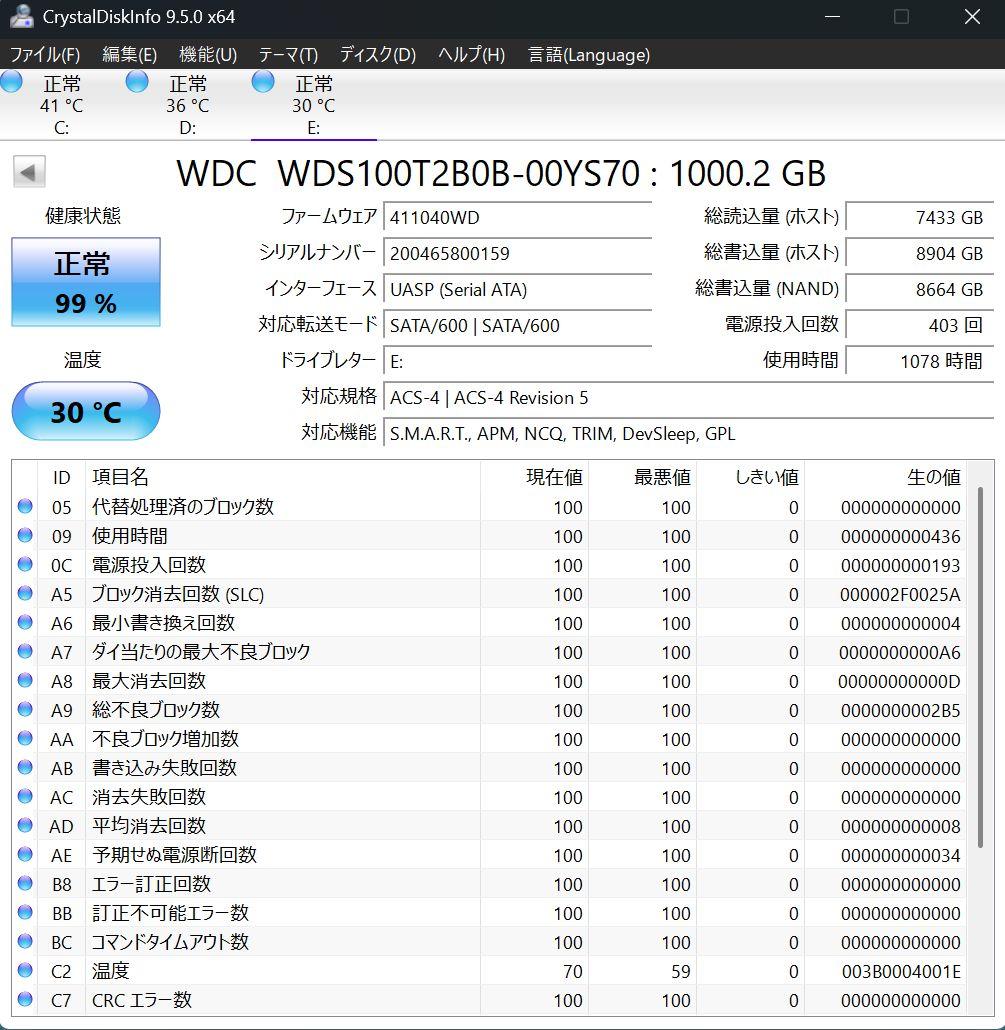This screenshot has width=1005, height=1030.
Task: Click the blue dot beside 不良ブロック増加数 row
Action: (25, 739)
